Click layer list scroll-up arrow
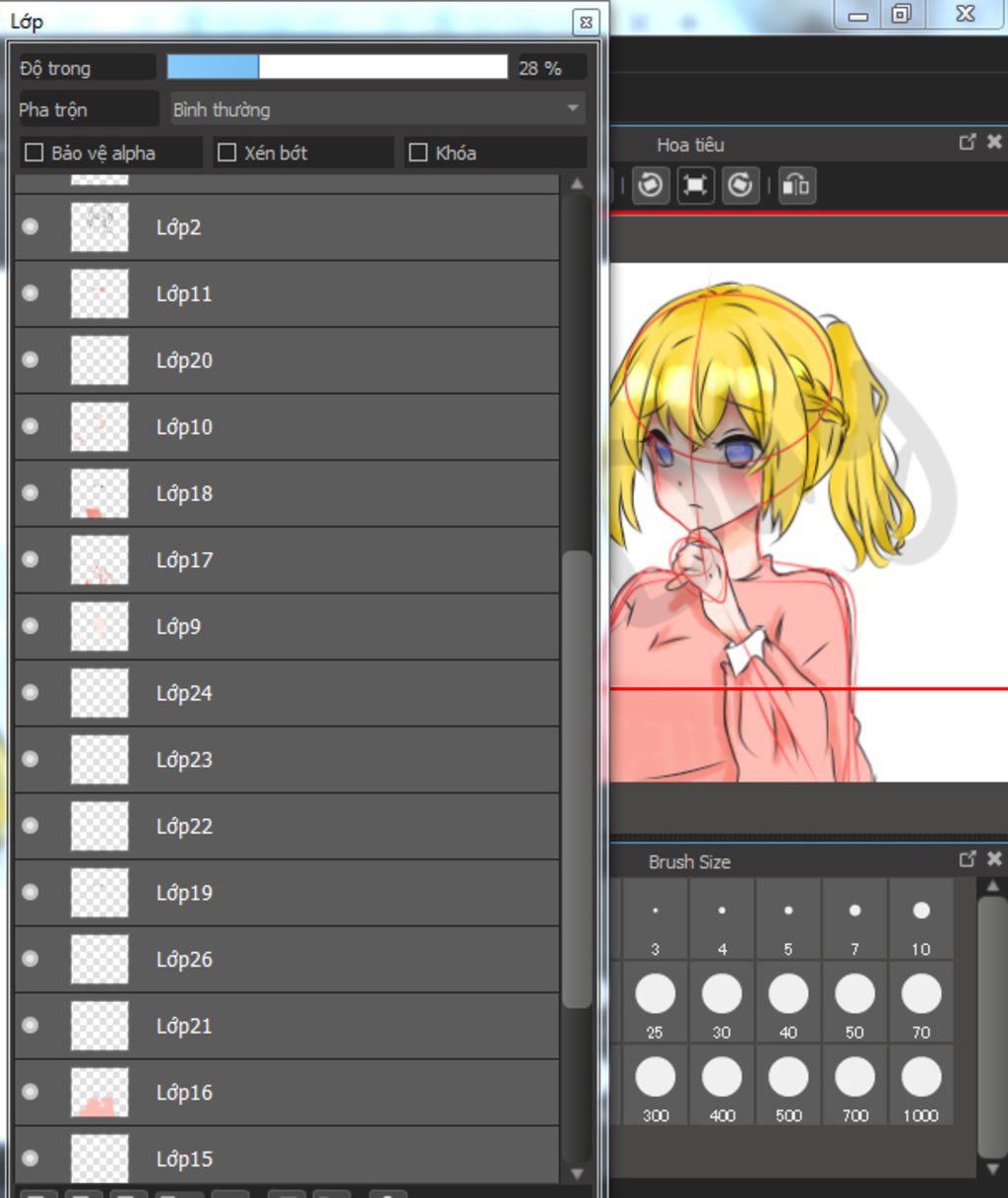The image size is (1008, 1198). [x=577, y=184]
